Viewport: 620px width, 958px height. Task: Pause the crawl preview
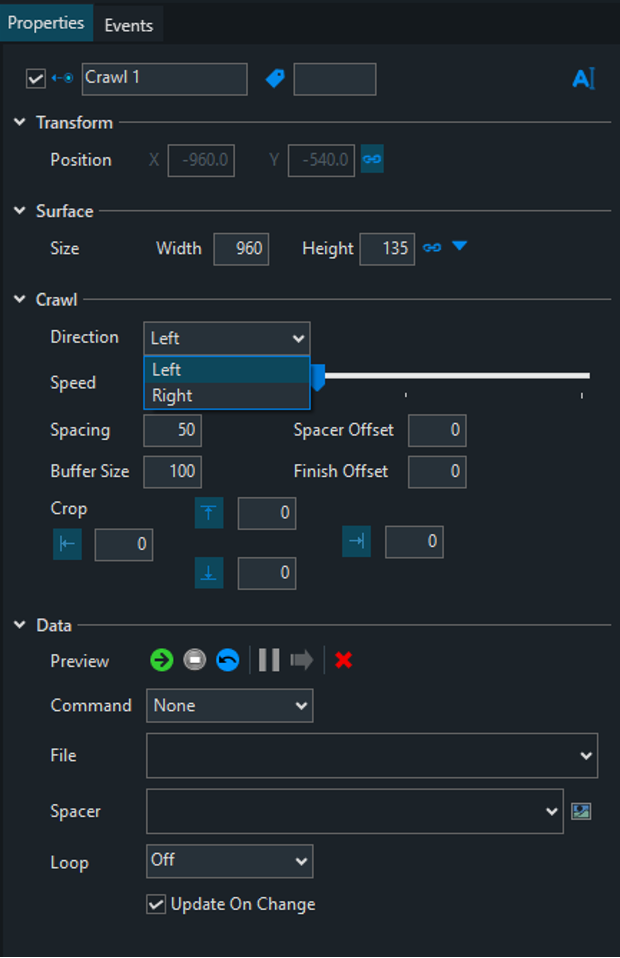tap(269, 660)
